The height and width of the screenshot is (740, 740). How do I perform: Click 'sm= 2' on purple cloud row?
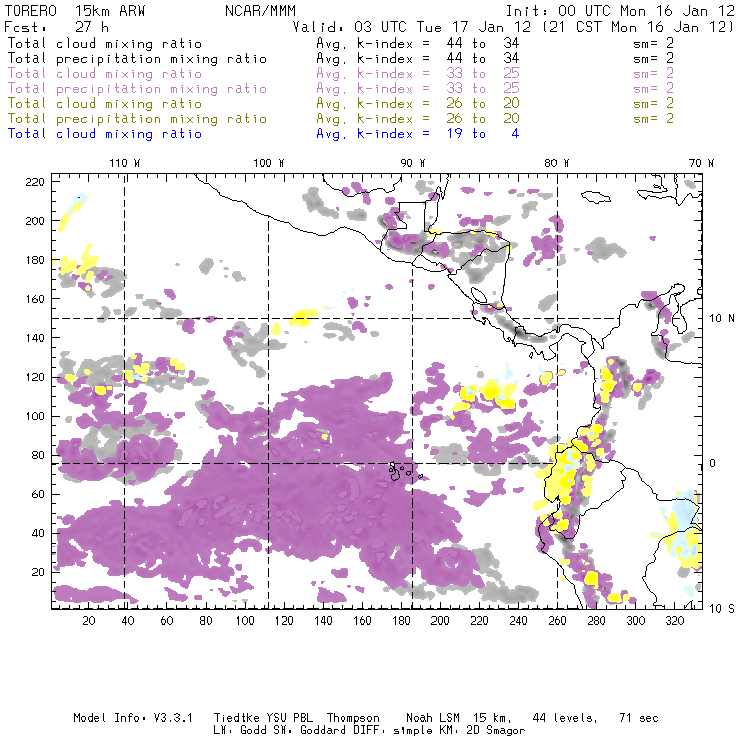pyautogui.click(x=653, y=74)
